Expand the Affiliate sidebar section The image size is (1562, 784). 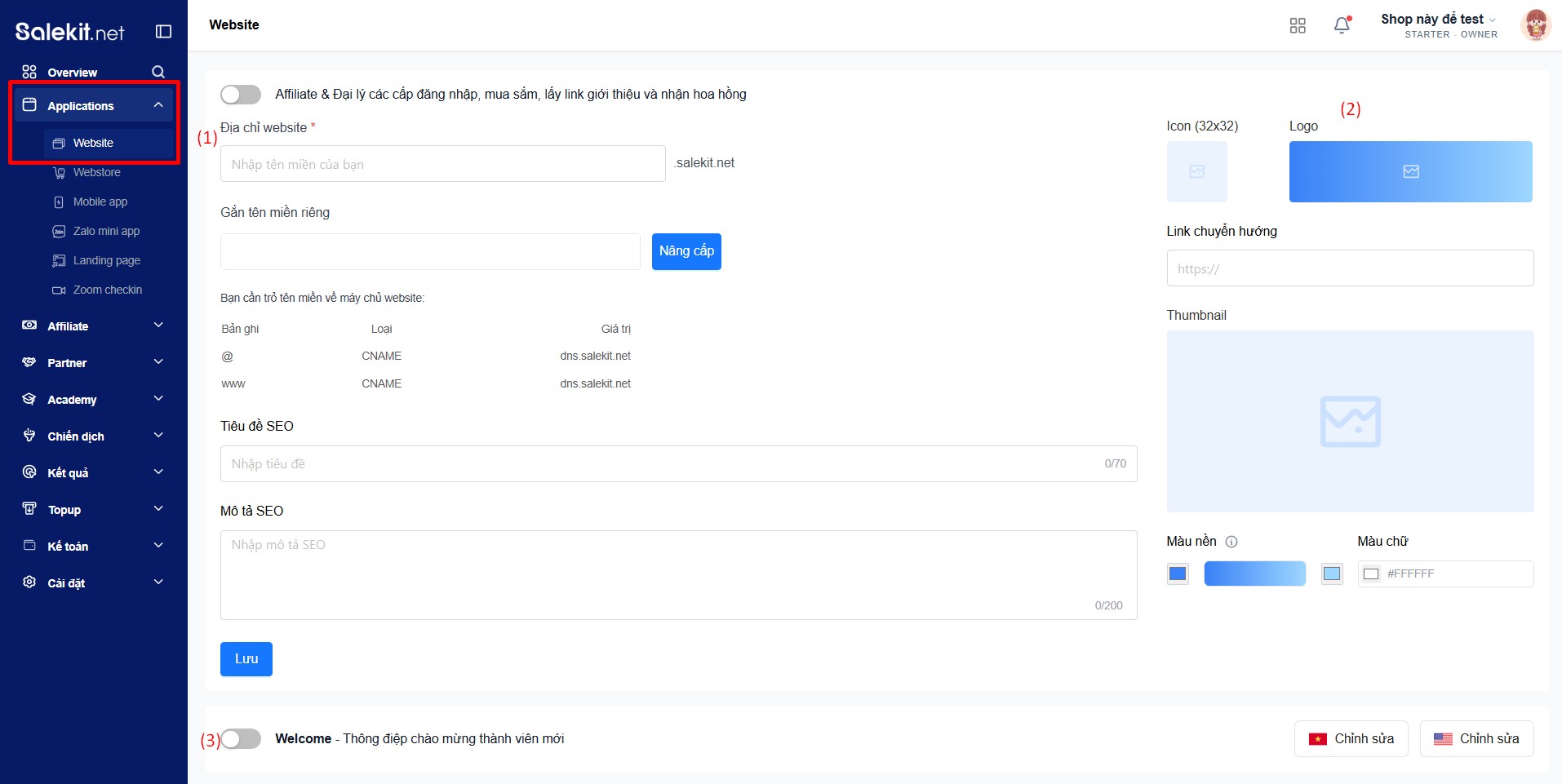tap(158, 326)
